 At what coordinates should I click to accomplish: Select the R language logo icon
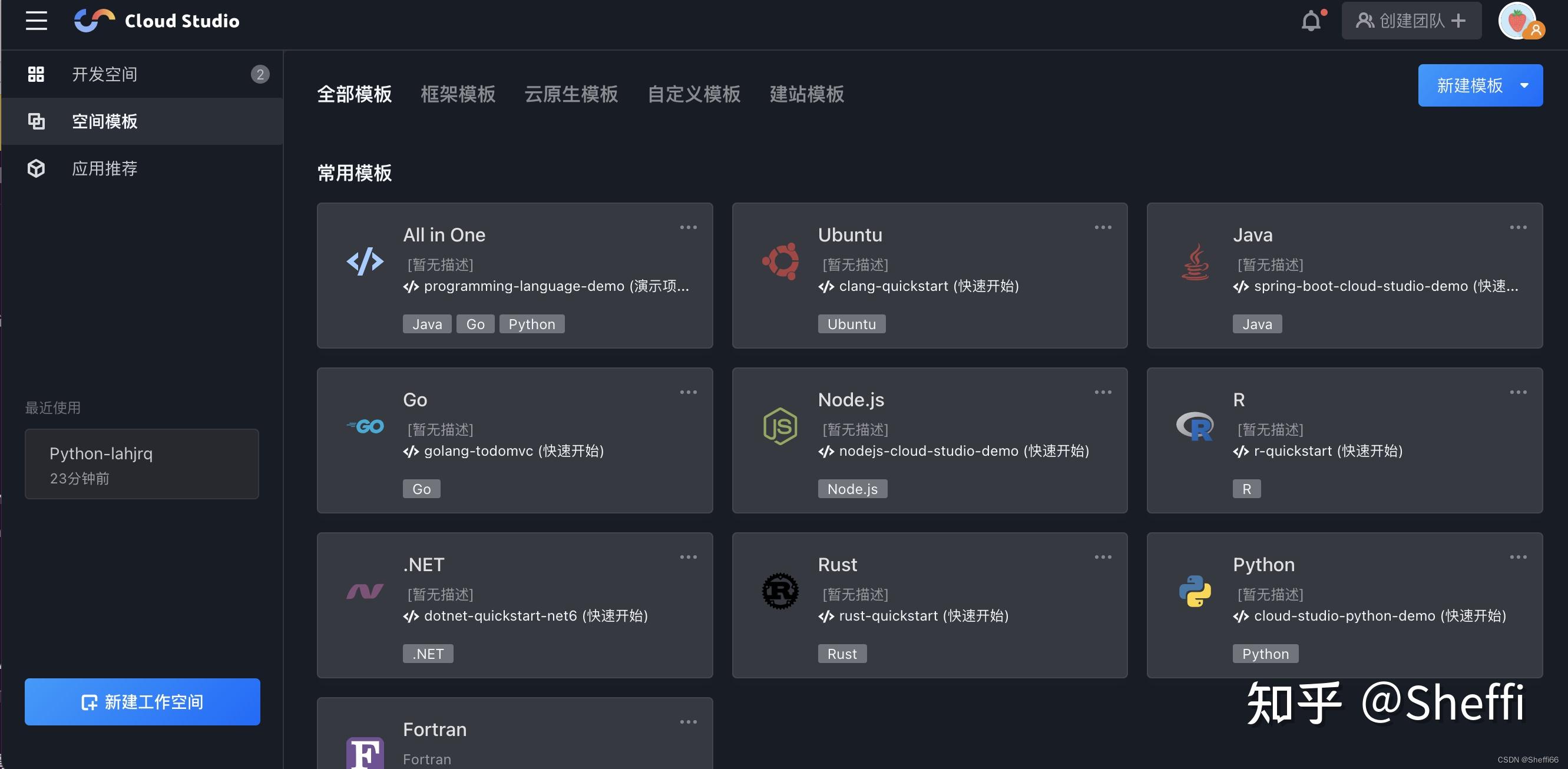click(x=1195, y=426)
